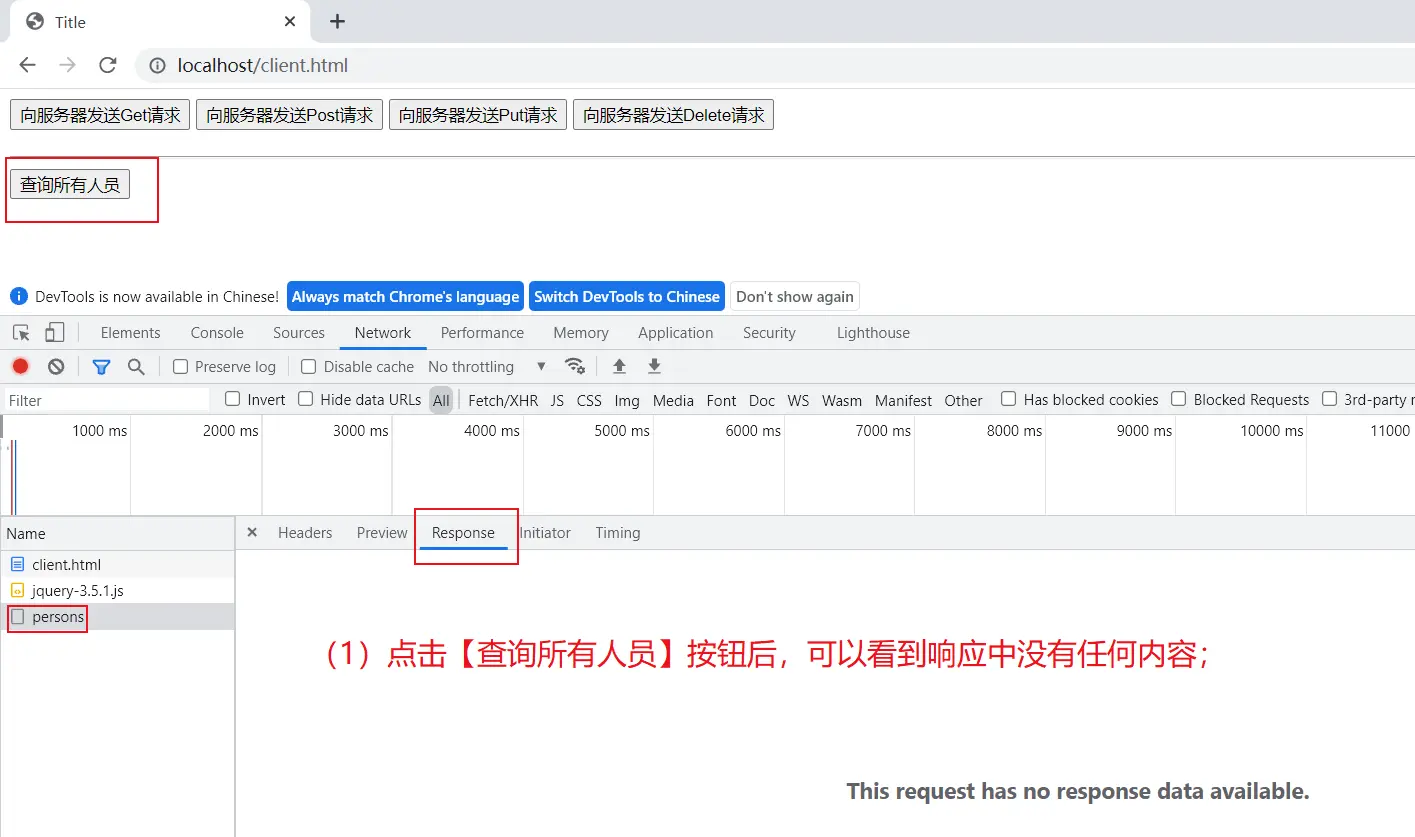The width and height of the screenshot is (1415, 837).
Task: Enable the Preserve log checkbox
Action: [x=181, y=367]
